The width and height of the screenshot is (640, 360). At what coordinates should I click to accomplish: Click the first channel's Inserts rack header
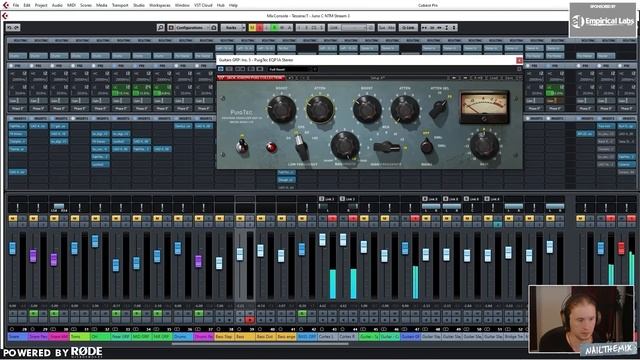tap(18, 118)
